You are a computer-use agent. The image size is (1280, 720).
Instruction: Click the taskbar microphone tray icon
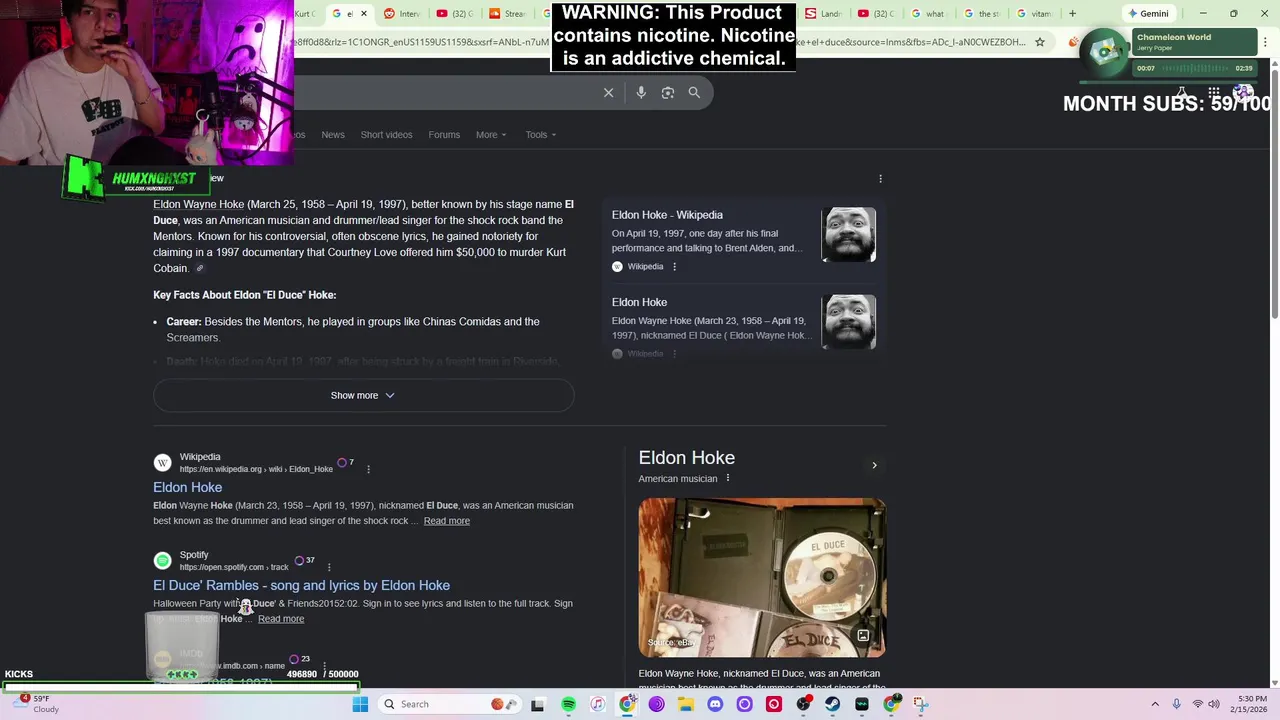coord(1176,704)
